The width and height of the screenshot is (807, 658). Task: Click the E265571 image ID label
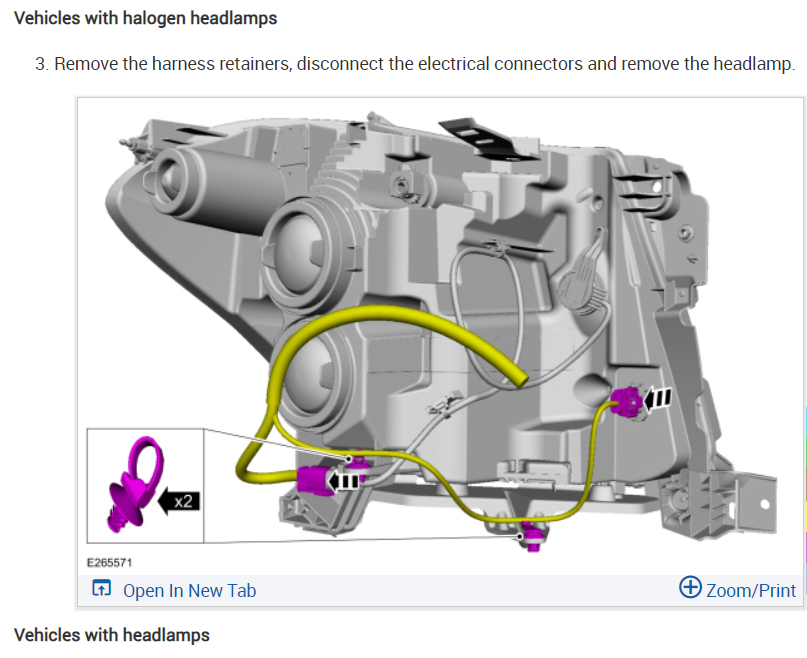[x=109, y=563]
